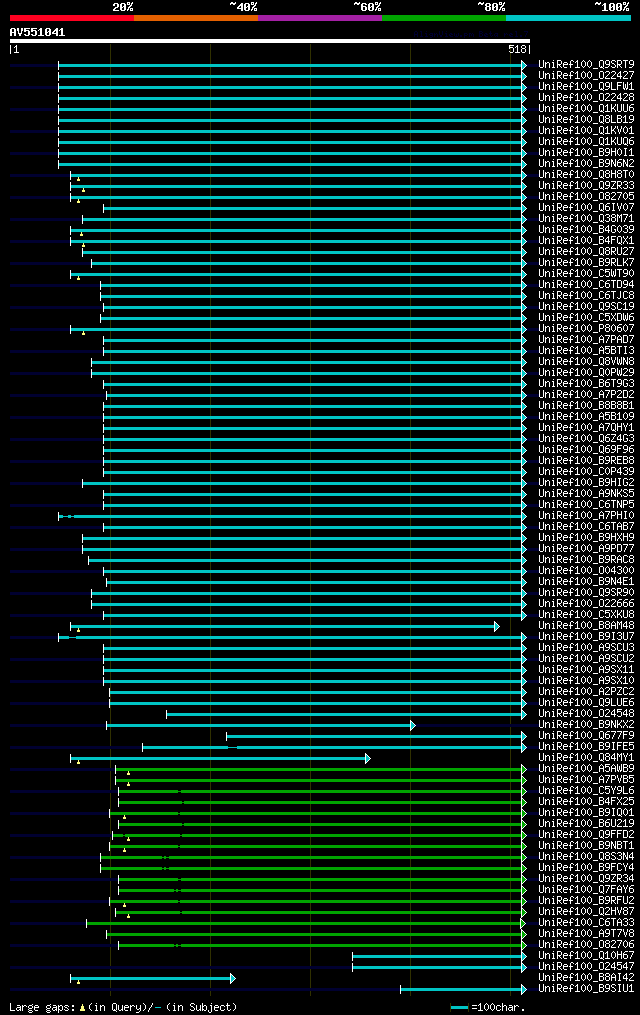Click the Q84MY1 alignment end arrow
The width and height of the screenshot is (640, 1015).
coord(368,759)
